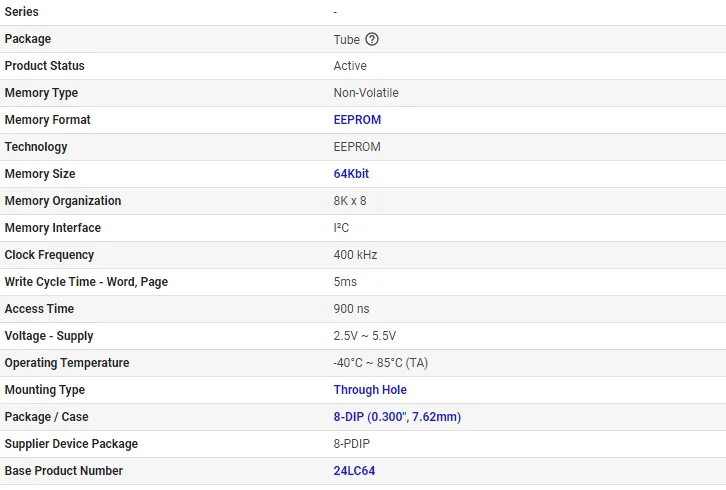Click the 400 kHz clock frequency value

coord(355,255)
